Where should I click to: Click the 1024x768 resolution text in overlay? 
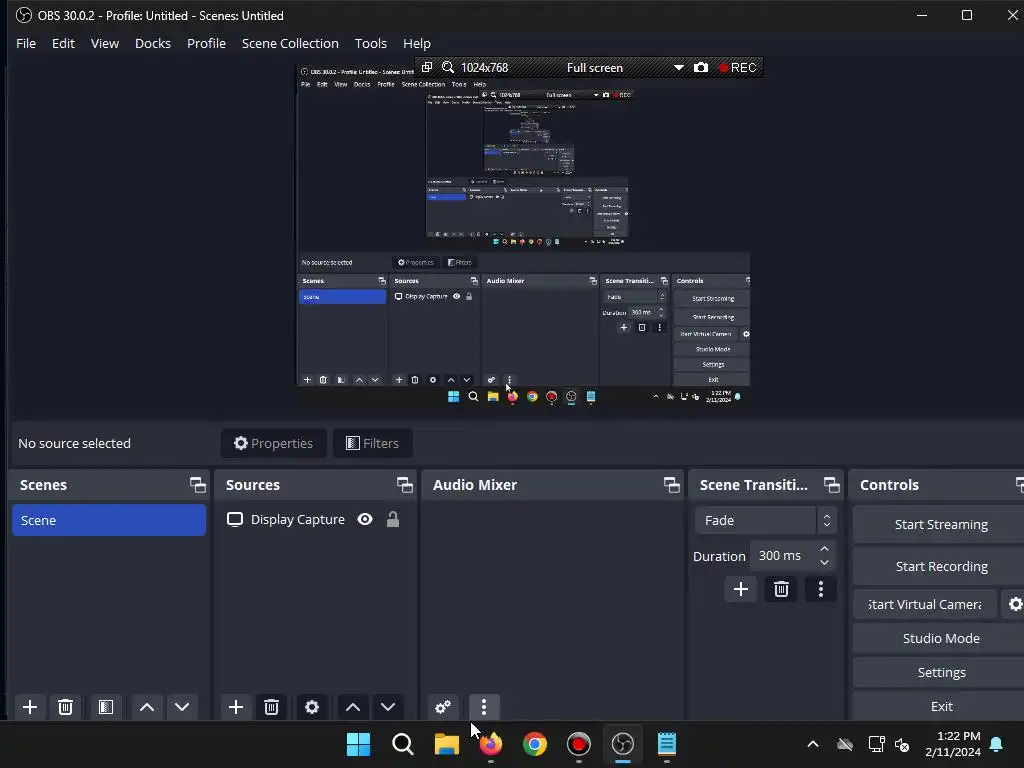point(485,67)
